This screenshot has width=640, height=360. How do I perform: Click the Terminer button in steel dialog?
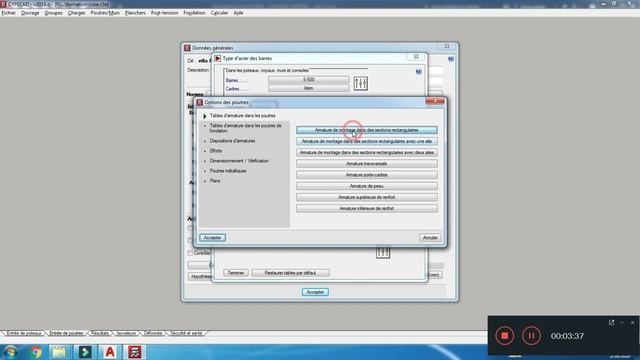coord(236,273)
